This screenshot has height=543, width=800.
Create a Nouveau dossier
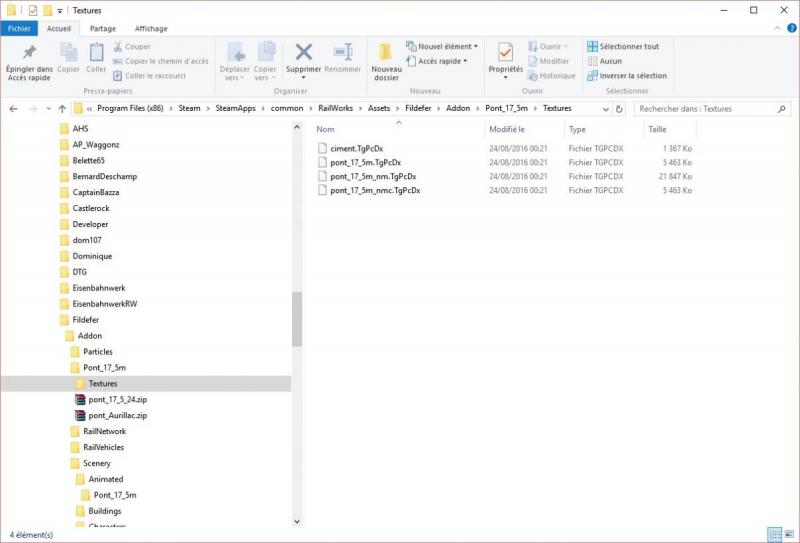point(386,61)
